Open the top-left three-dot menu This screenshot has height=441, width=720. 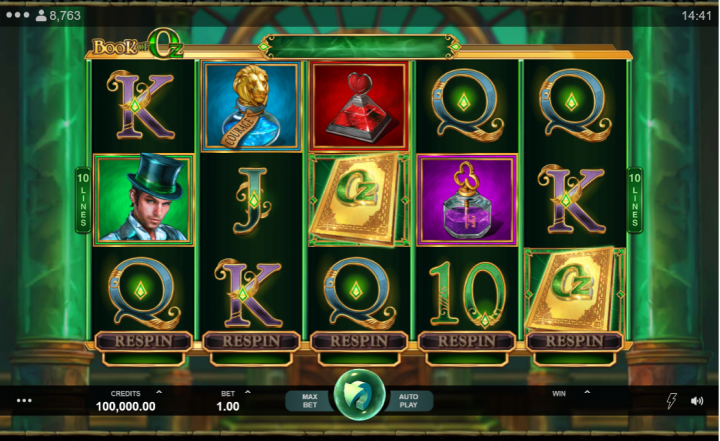point(18,15)
